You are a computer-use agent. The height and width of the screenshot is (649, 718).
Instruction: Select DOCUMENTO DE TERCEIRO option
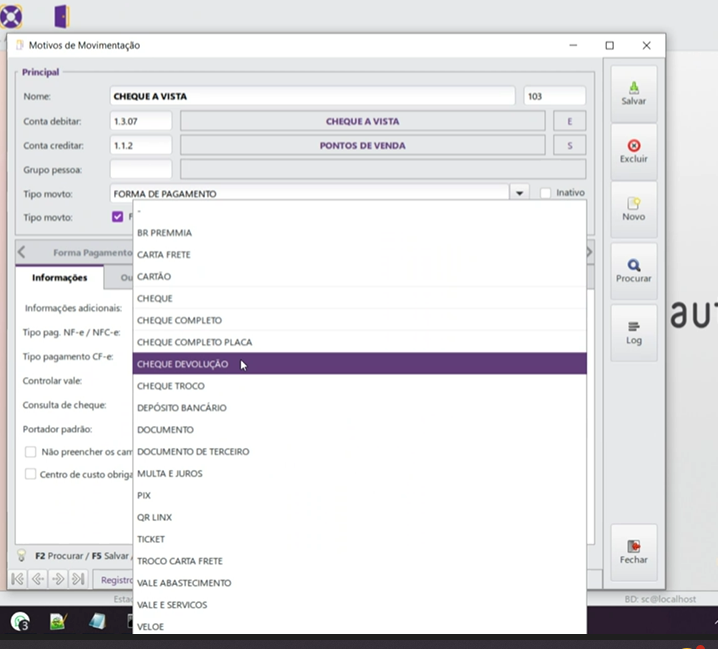(359, 452)
